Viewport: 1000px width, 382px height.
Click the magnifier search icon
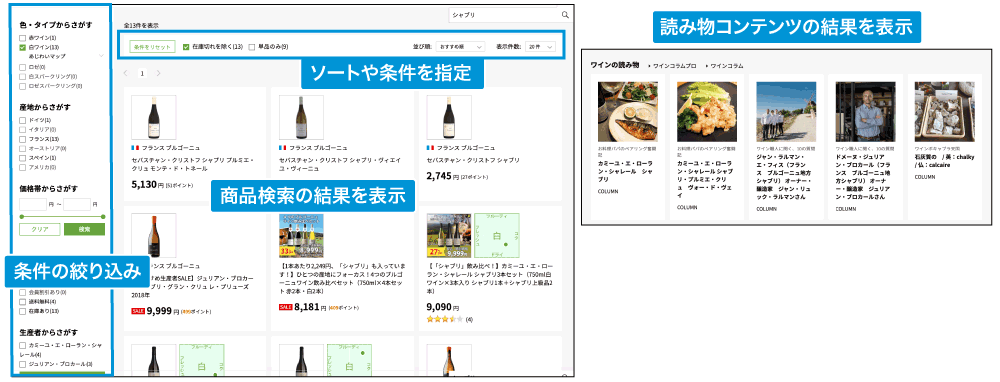(x=565, y=15)
